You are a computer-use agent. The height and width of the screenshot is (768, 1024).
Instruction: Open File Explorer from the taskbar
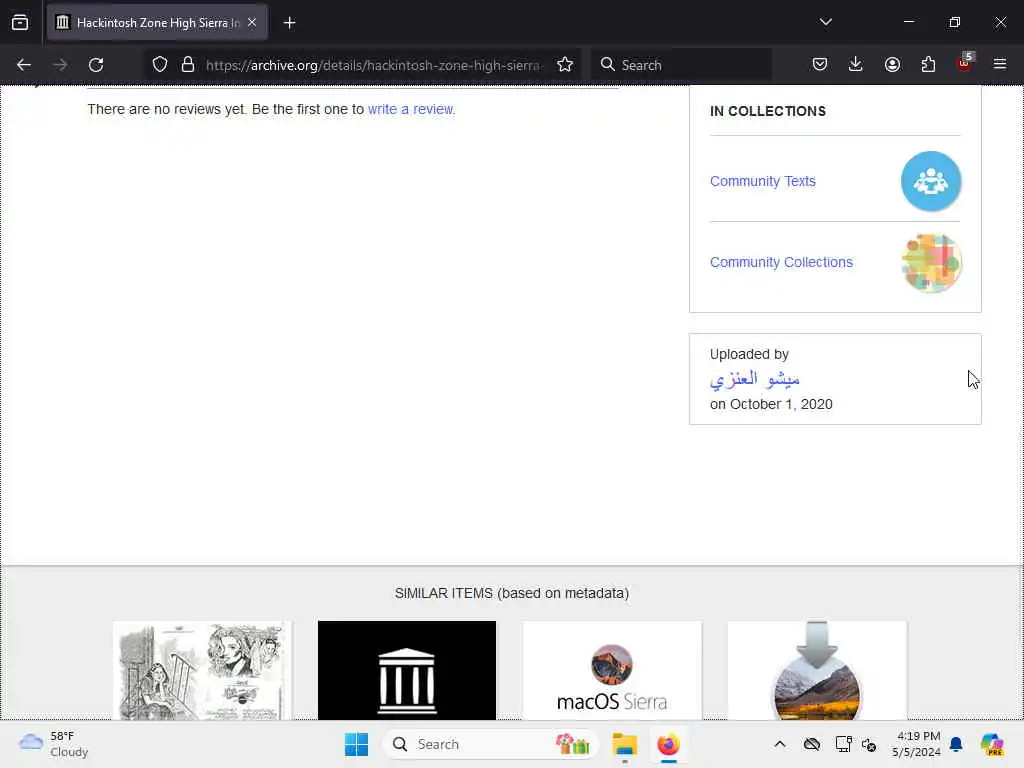[x=624, y=744]
